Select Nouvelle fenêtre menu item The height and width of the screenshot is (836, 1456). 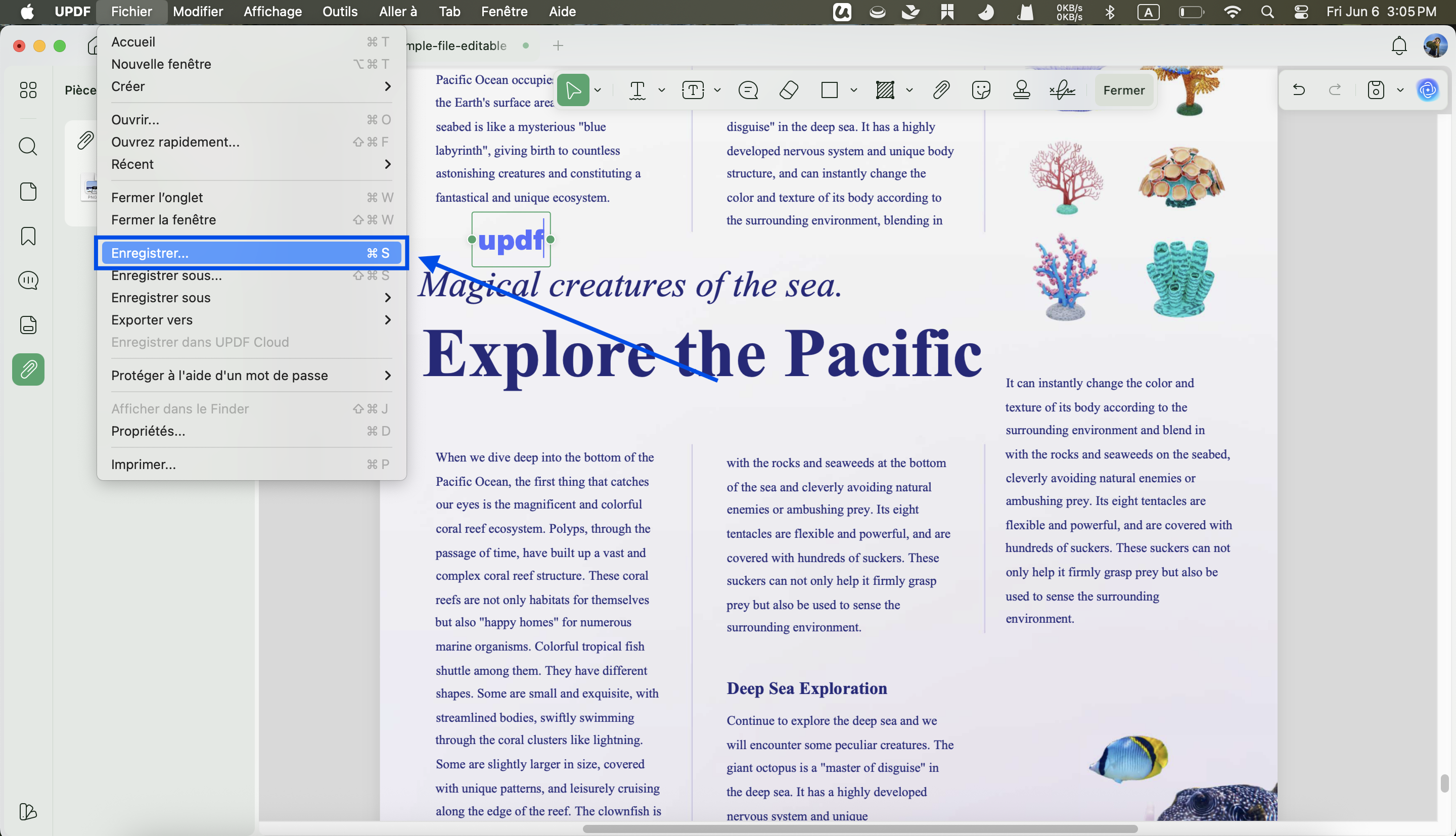pos(251,64)
